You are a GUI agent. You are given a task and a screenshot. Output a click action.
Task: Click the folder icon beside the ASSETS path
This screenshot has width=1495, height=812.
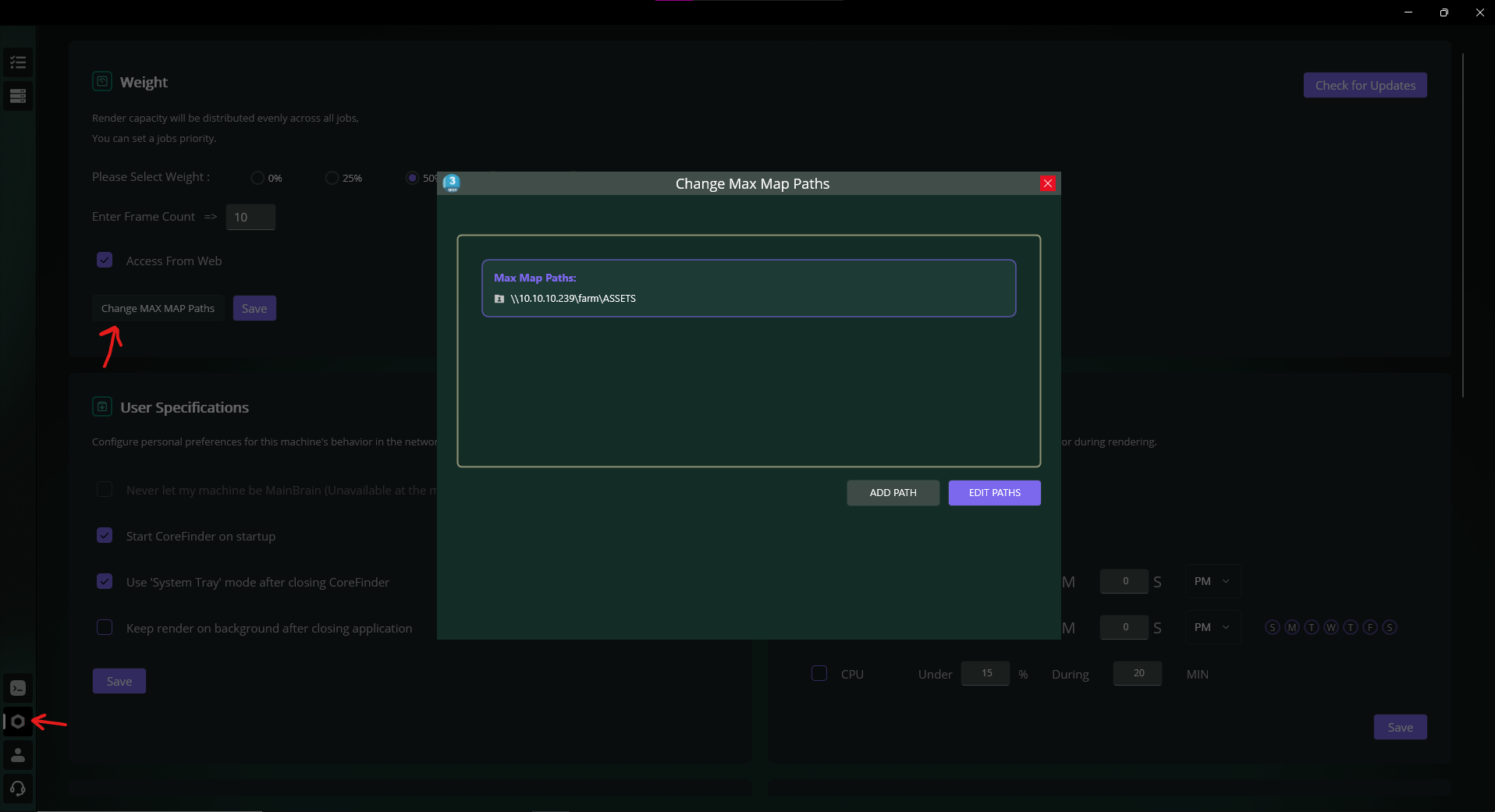[x=499, y=299]
